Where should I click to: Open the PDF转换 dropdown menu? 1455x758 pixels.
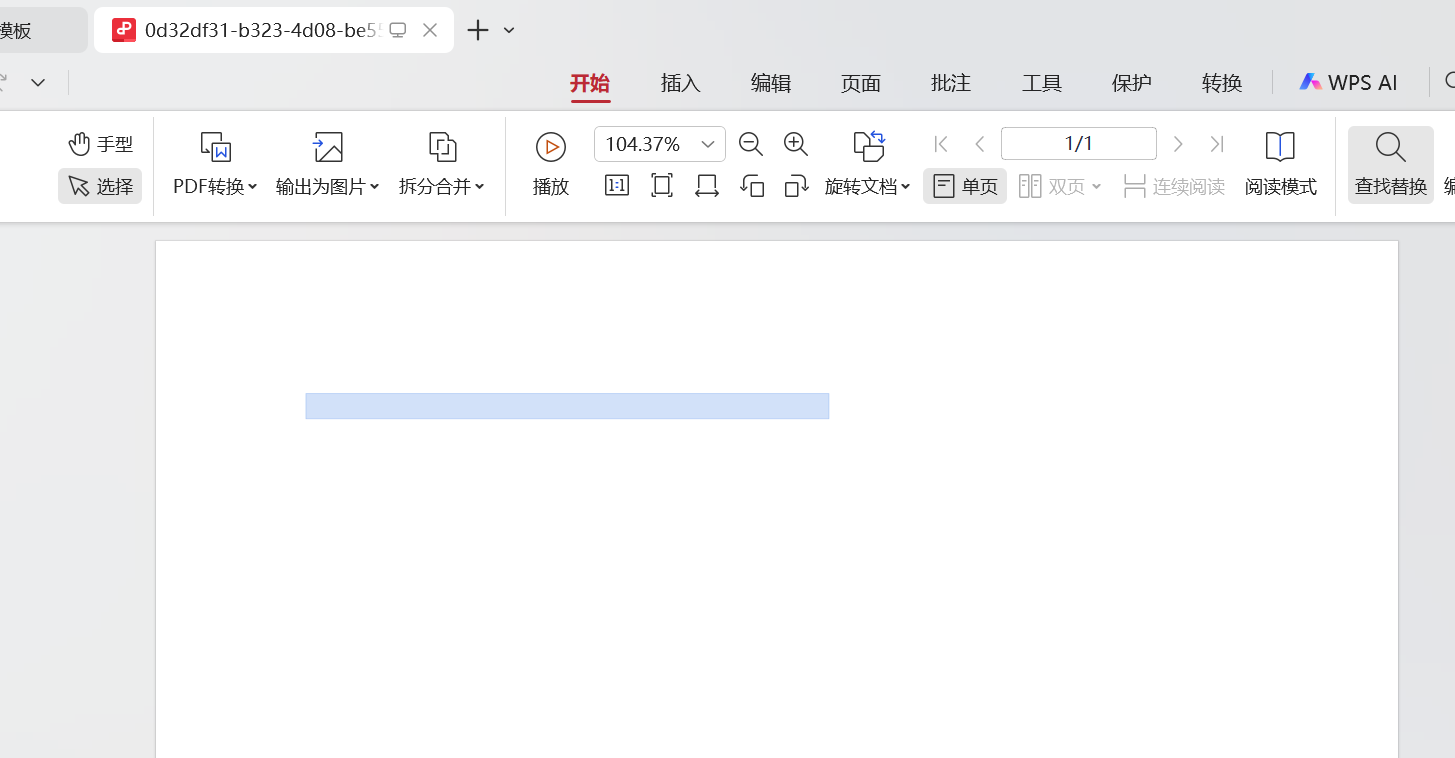[x=215, y=186]
